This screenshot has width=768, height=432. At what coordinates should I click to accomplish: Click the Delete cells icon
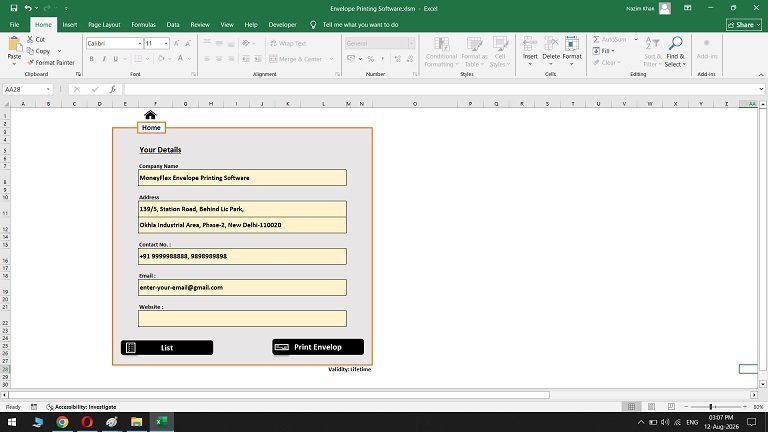(x=551, y=44)
